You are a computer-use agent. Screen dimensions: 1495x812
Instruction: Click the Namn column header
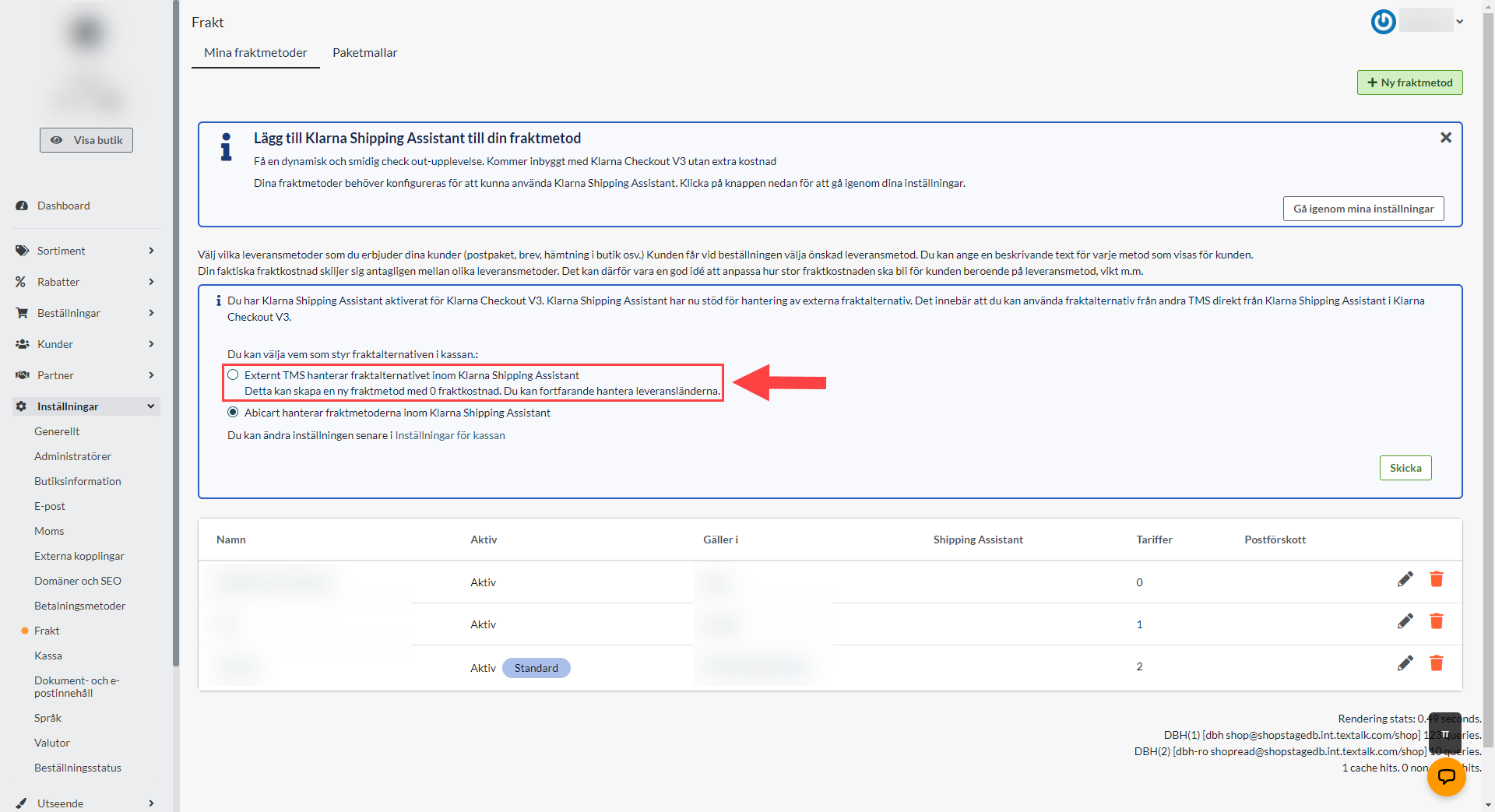click(x=231, y=540)
